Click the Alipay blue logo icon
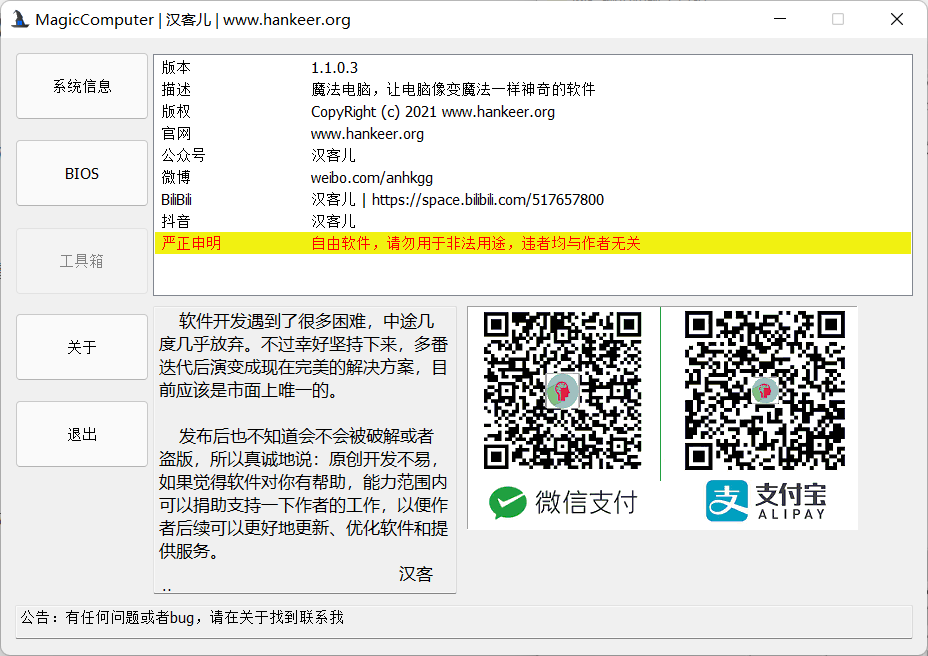Viewport: 928px width, 656px height. (726, 501)
